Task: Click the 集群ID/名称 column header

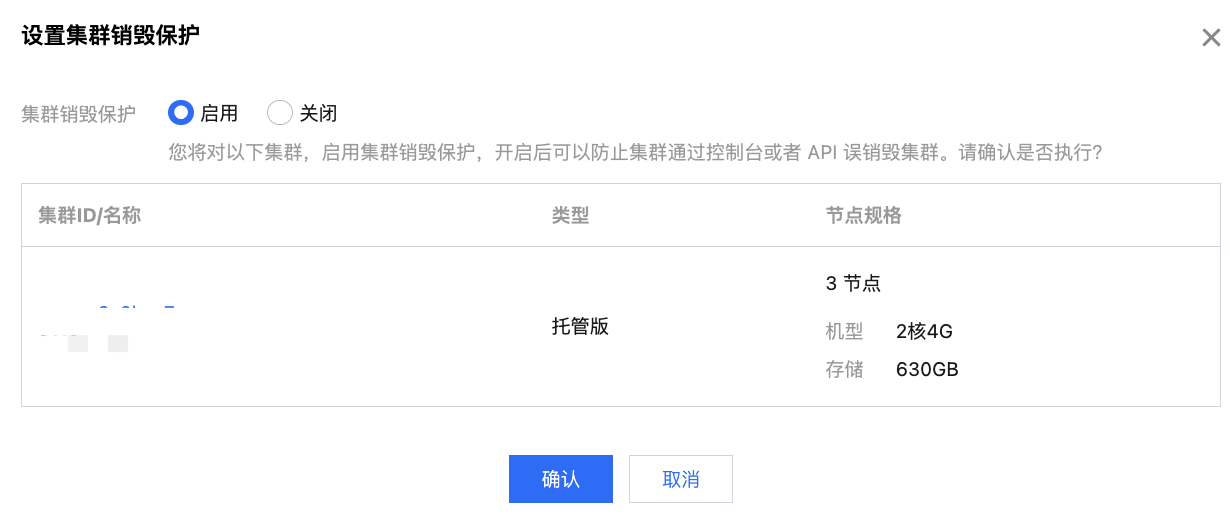Action: 89,215
